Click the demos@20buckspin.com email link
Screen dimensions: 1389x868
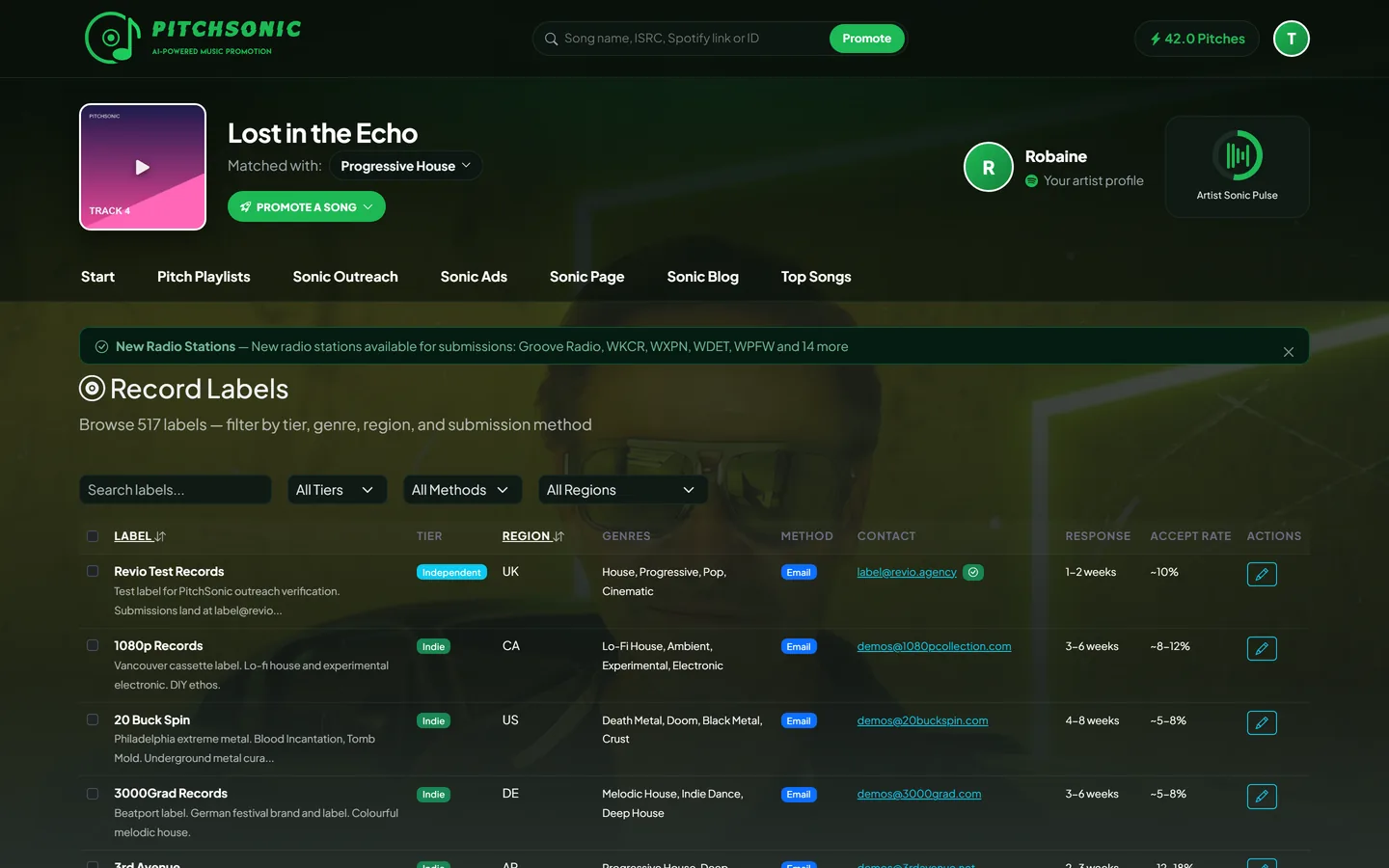coord(923,720)
